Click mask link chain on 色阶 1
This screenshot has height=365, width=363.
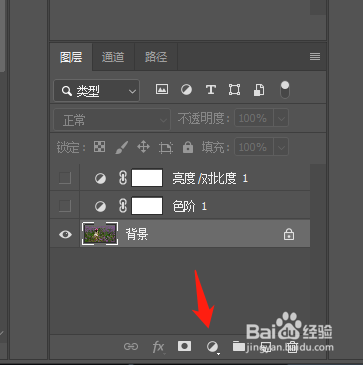click(123, 206)
